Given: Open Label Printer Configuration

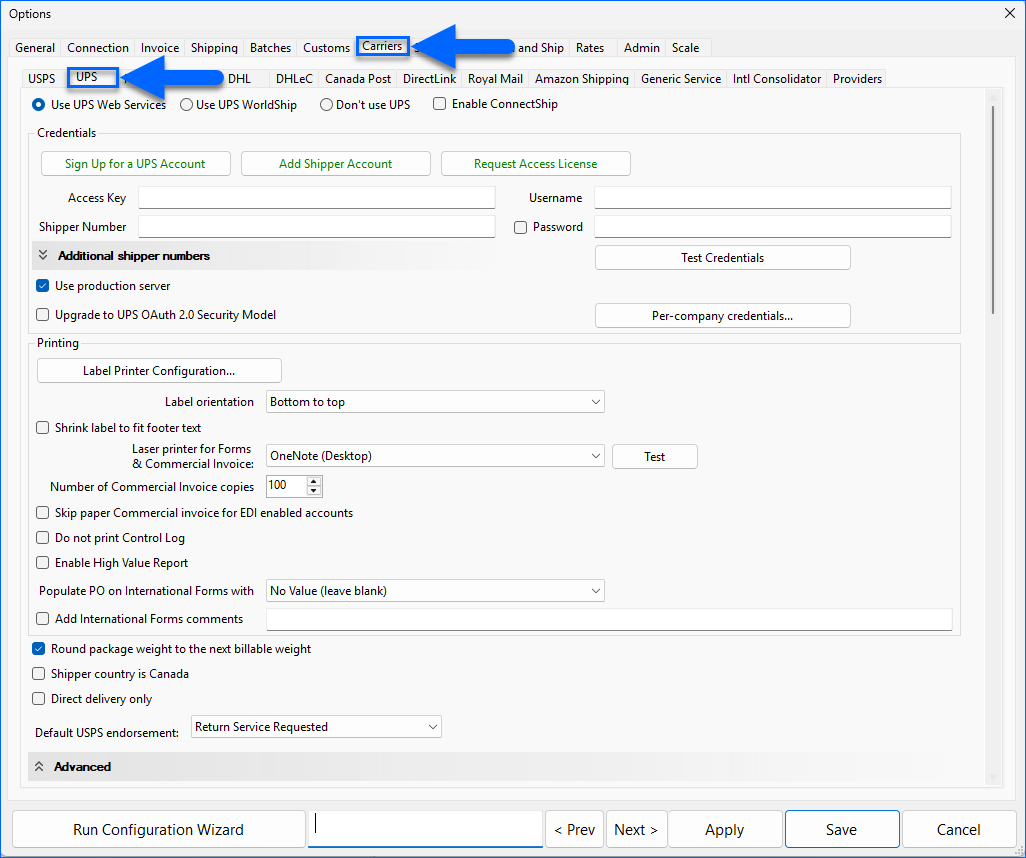Looking at the screenshot, I should [x=159, y=371].
